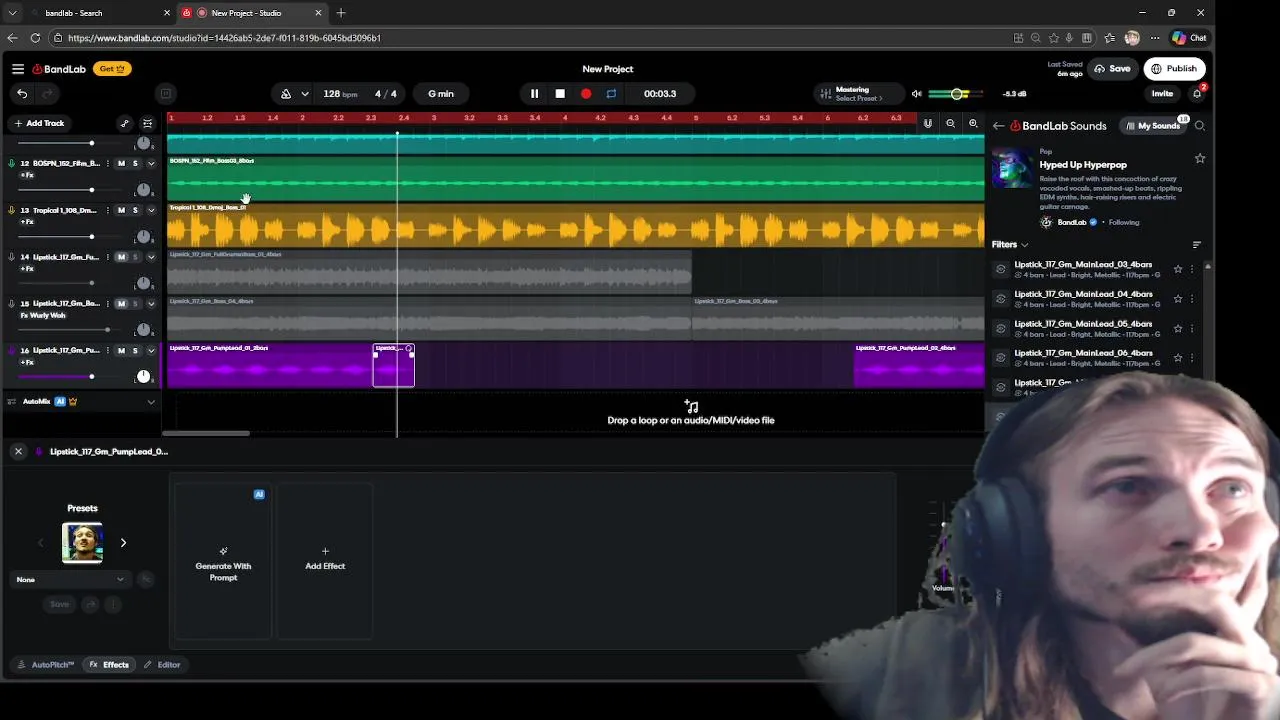
Task: Expand track 13 Tropical chevron
Action: (151, 210)
